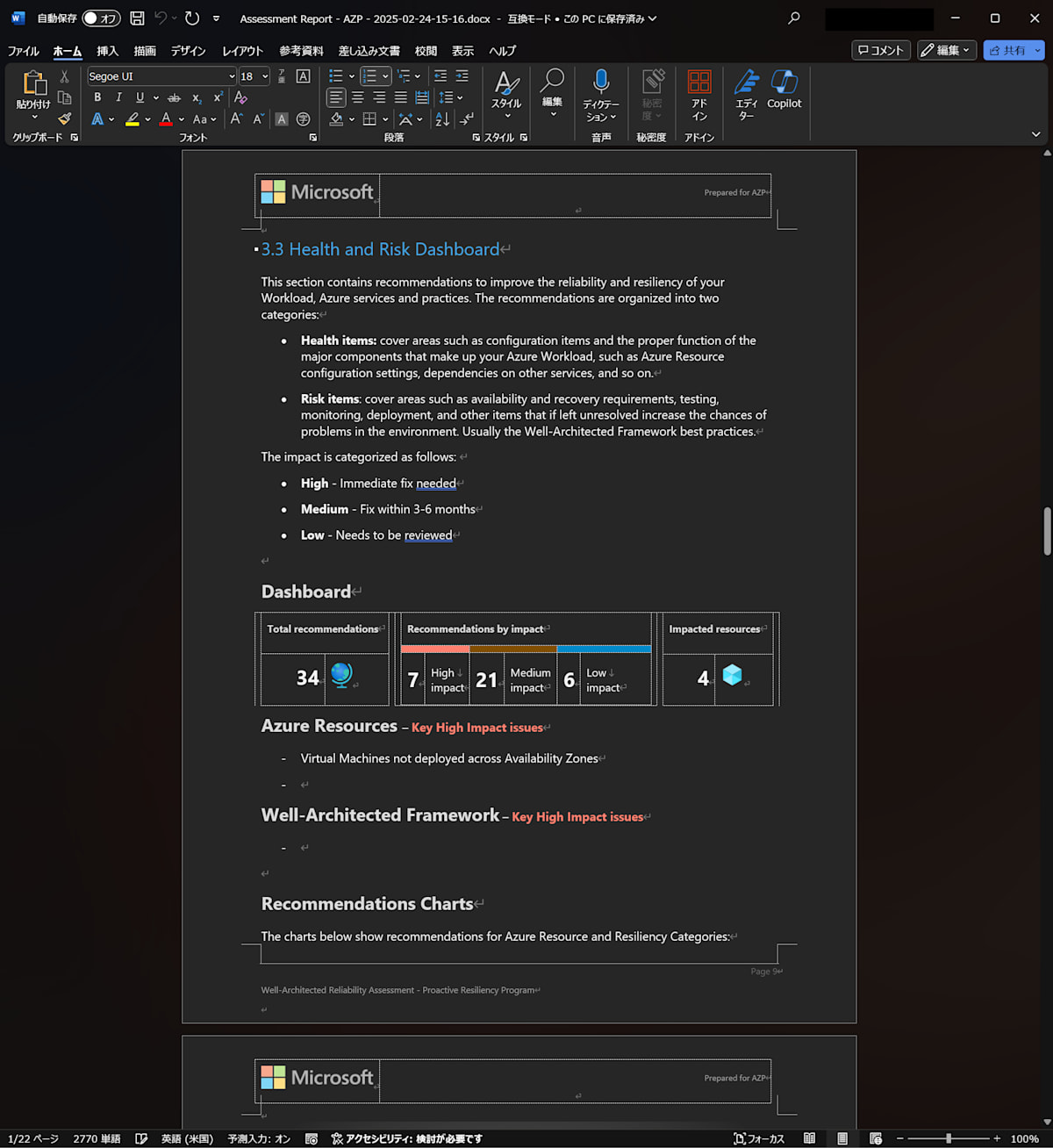Apply superscript formatting

click(x=218, y=97)
